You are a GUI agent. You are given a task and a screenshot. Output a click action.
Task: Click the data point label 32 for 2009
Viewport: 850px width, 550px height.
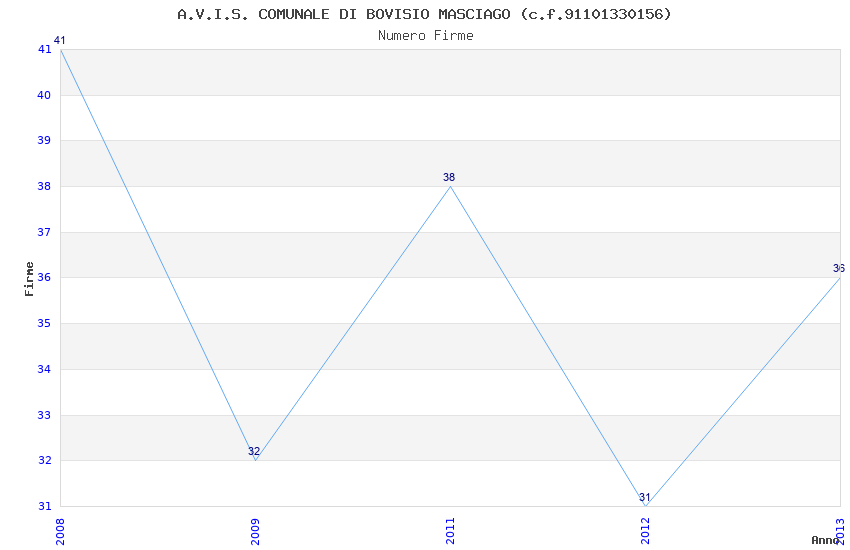tap(254, 451)
